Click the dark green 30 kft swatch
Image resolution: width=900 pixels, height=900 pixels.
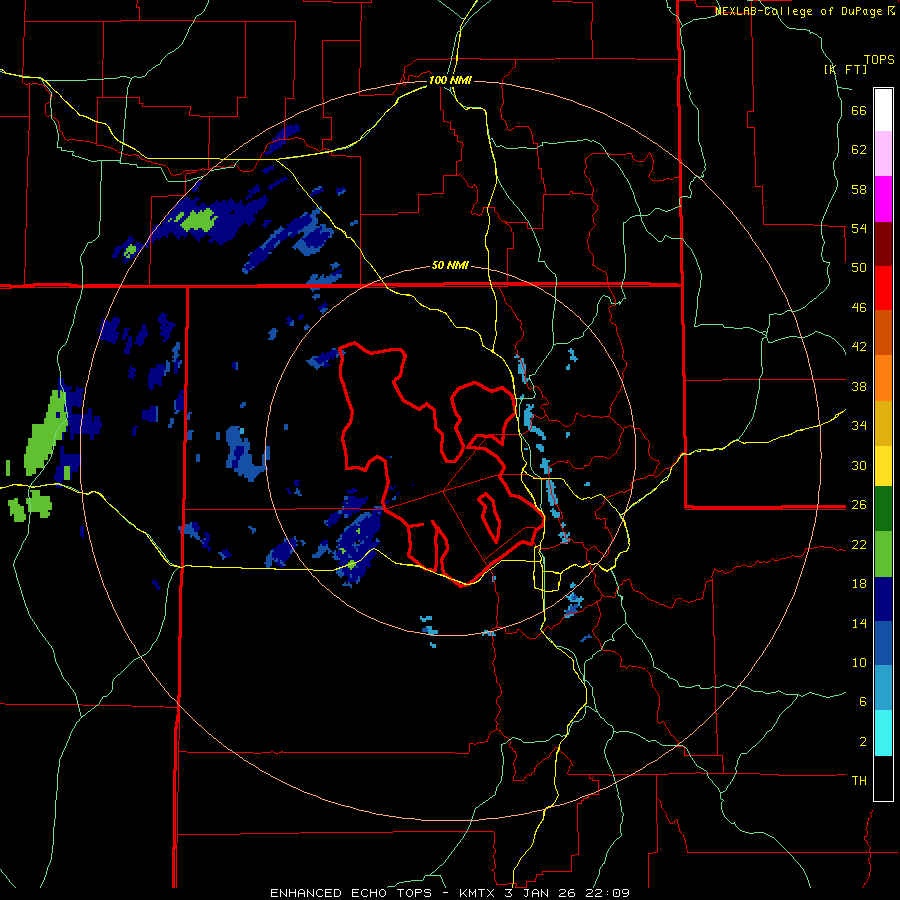pyautogui.click(x=883, y=509)
